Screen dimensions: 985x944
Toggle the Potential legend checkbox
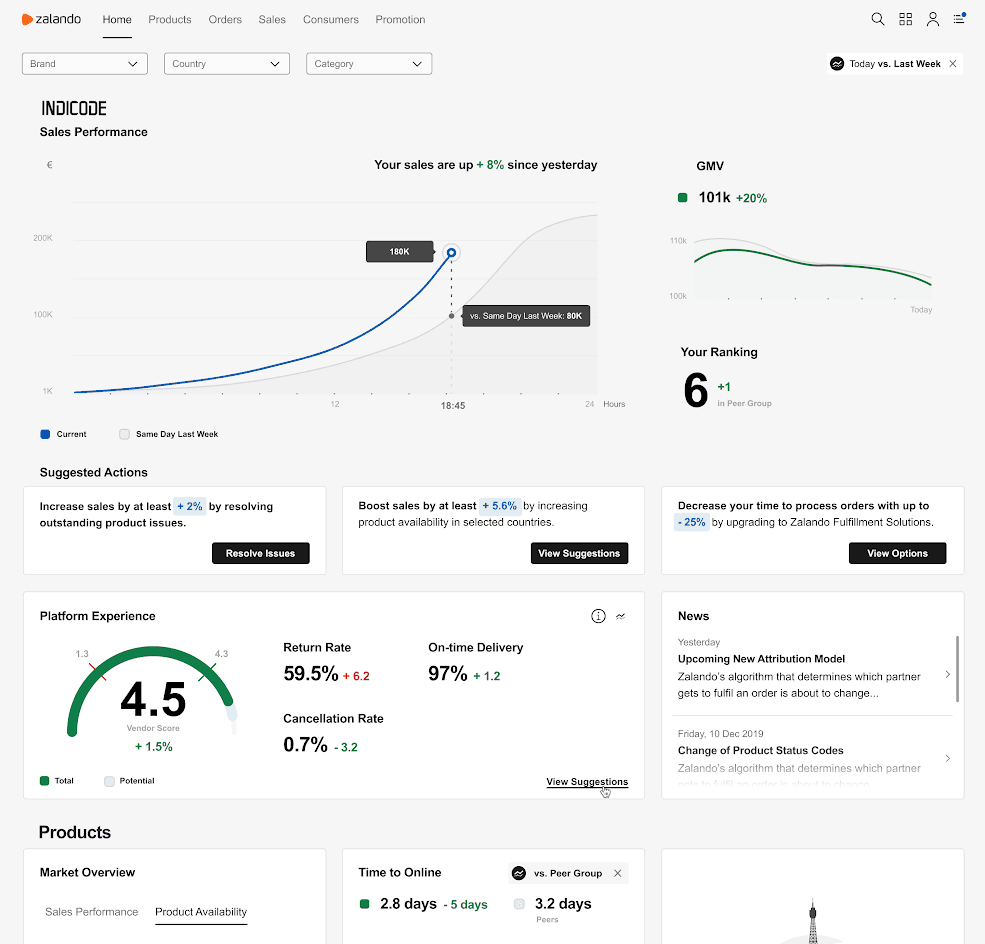pos(110,781)
